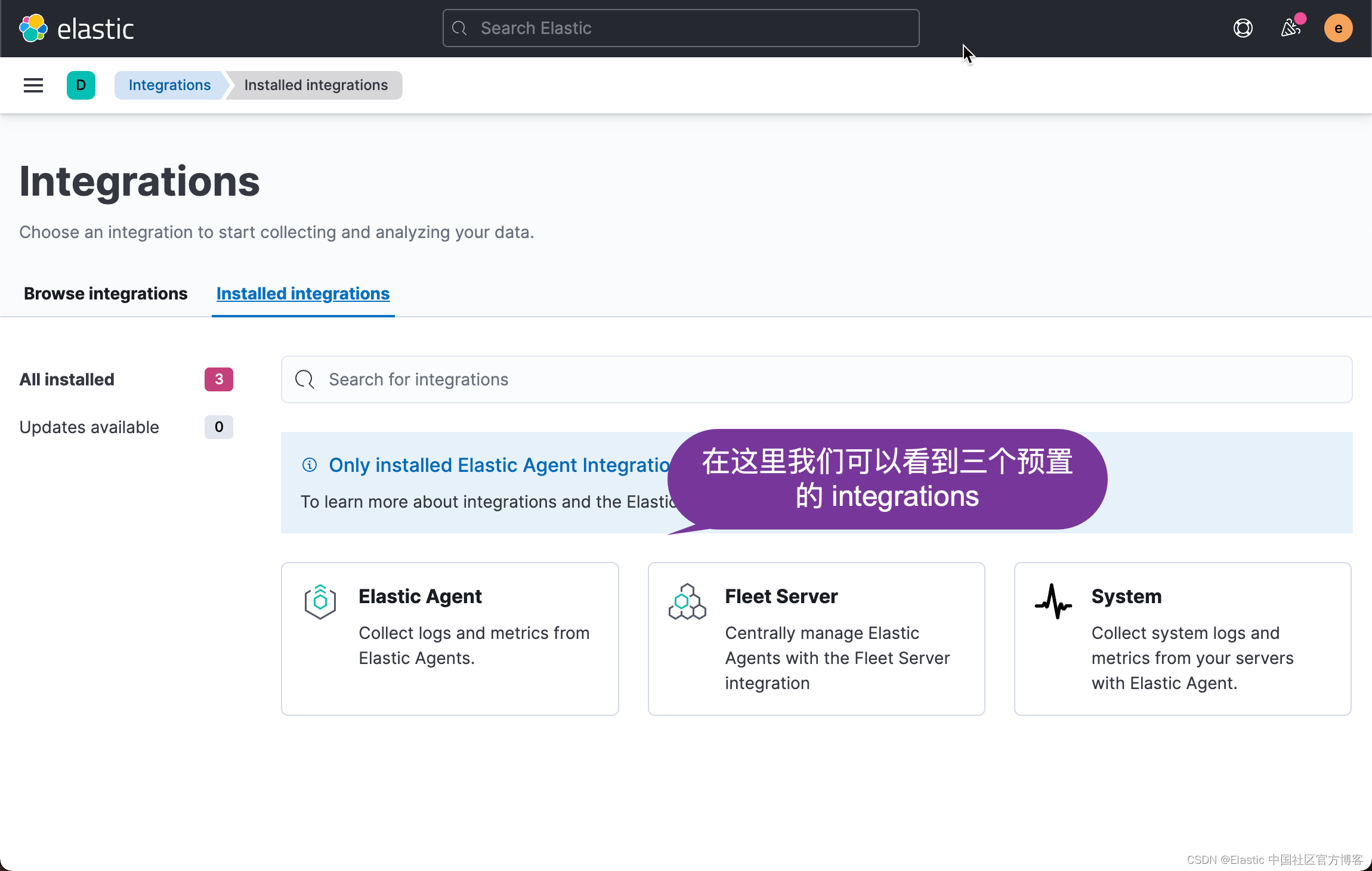Open the newsfeed party popper icon
This screenshot has width=1372, height=871.
click(1290, 27)
